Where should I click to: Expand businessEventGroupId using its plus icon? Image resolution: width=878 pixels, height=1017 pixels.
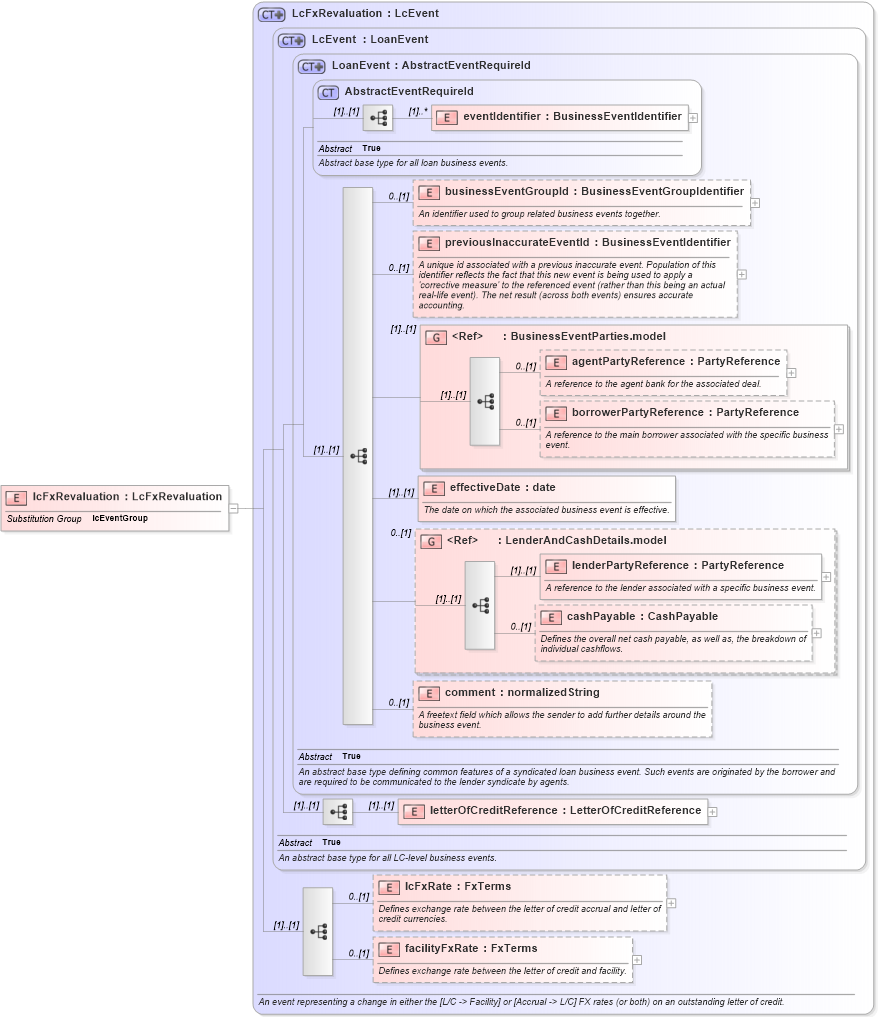coord(755,202)
